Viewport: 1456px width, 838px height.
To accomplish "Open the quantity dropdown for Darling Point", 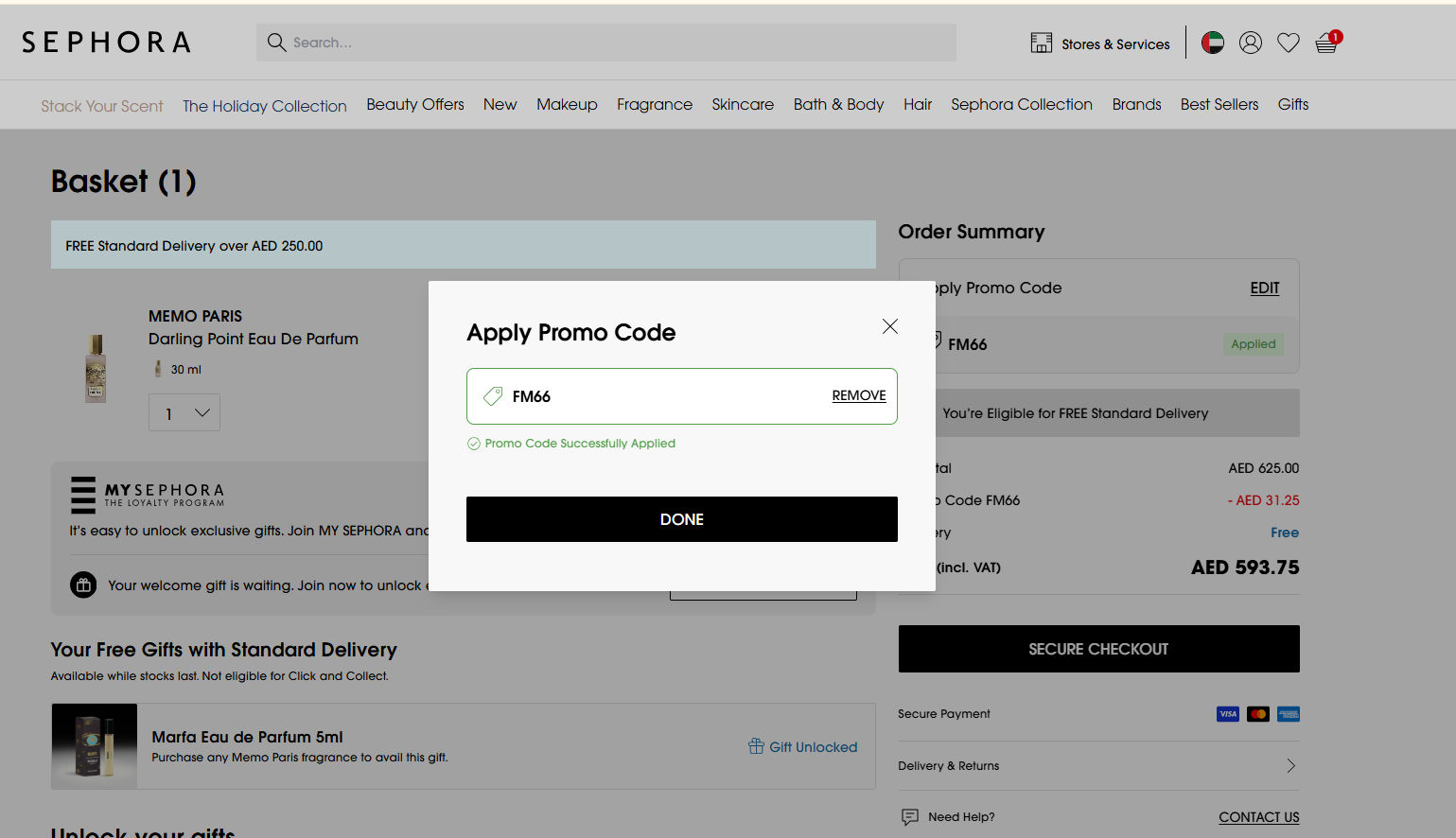I will point(184,412).
